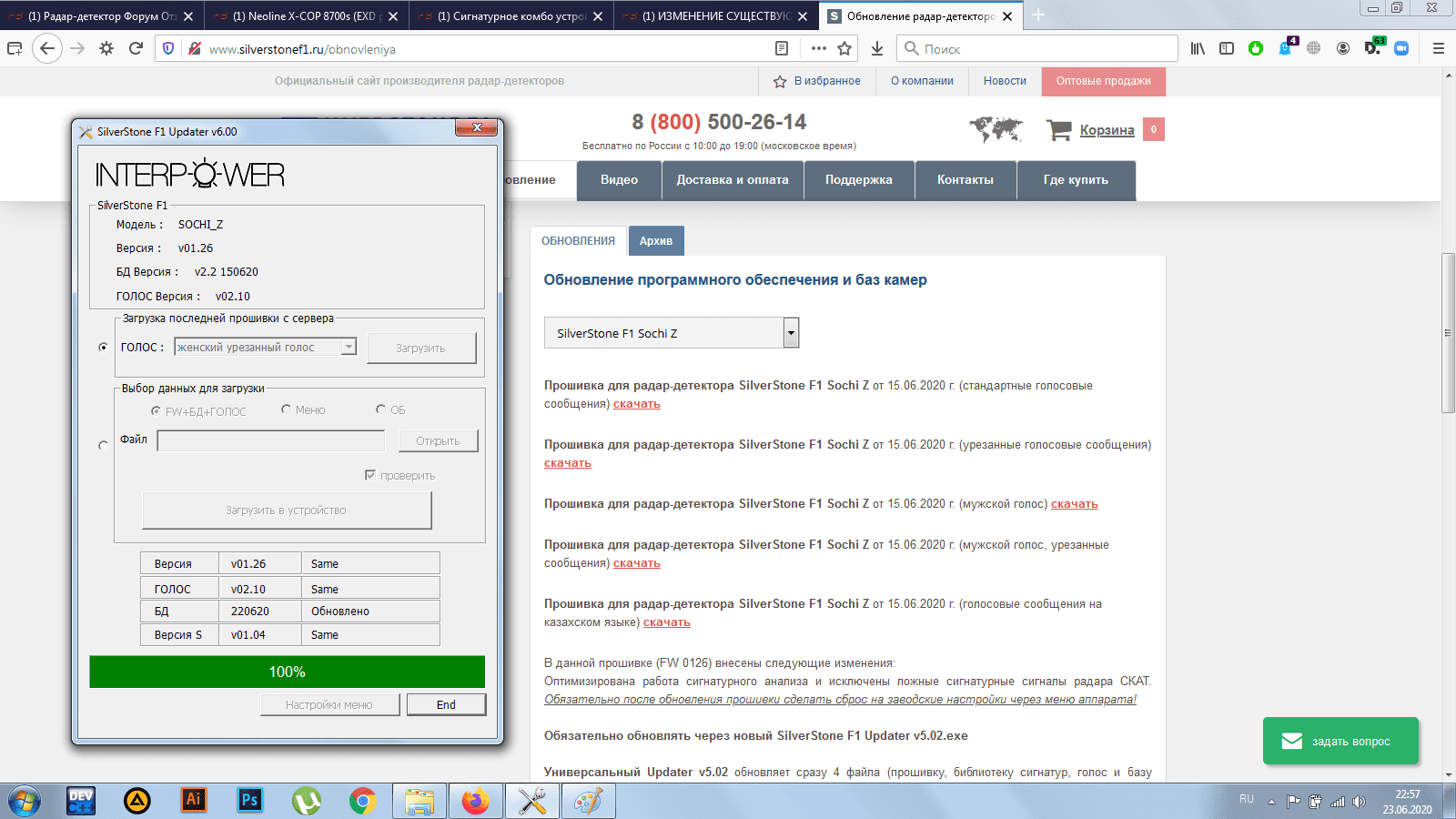Focus the Поиск search box in Firefox
This screenshot has width=1456, height=819.
point(1037,48)
